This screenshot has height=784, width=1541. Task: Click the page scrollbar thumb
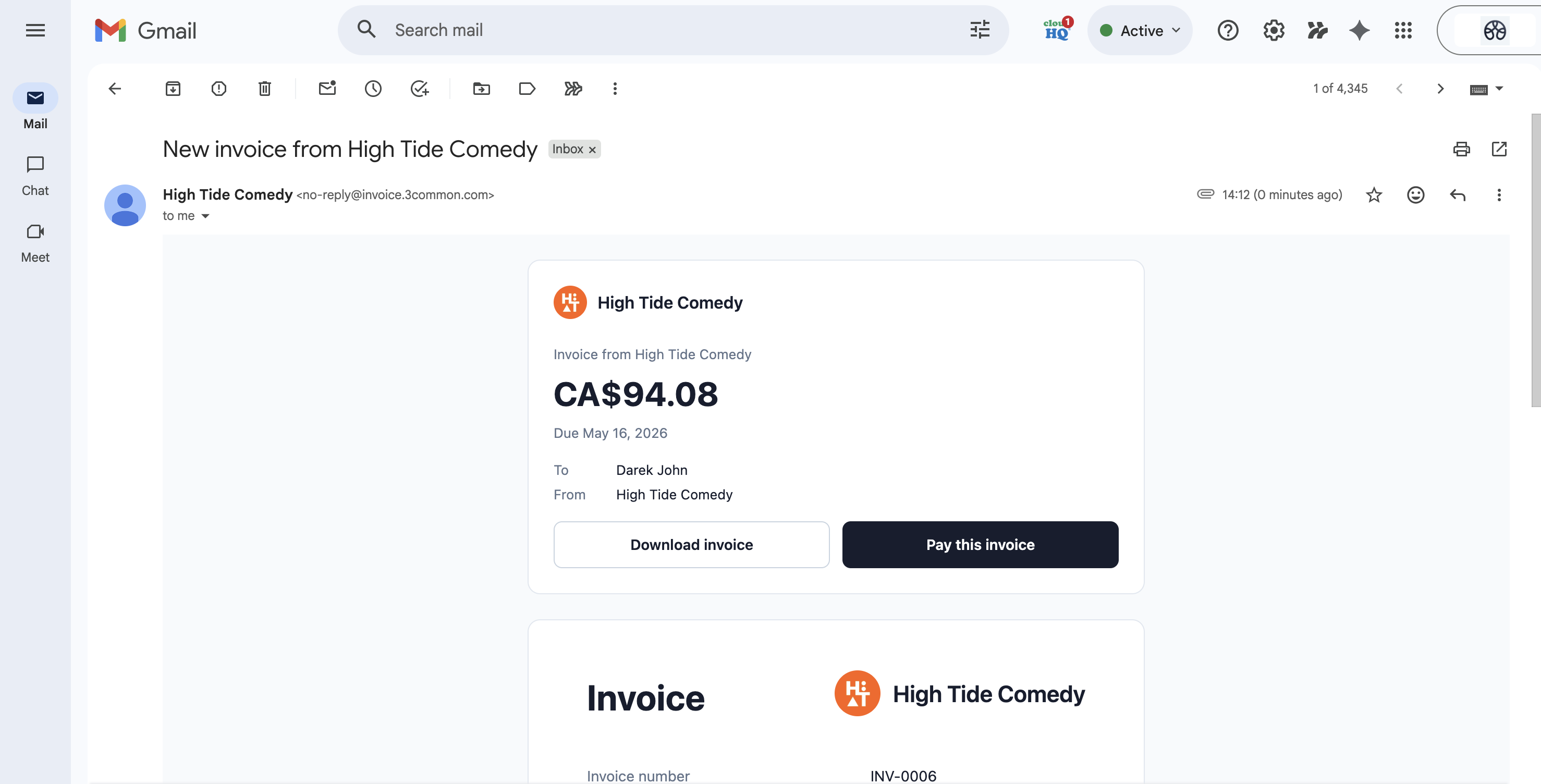pos(1536,260)
